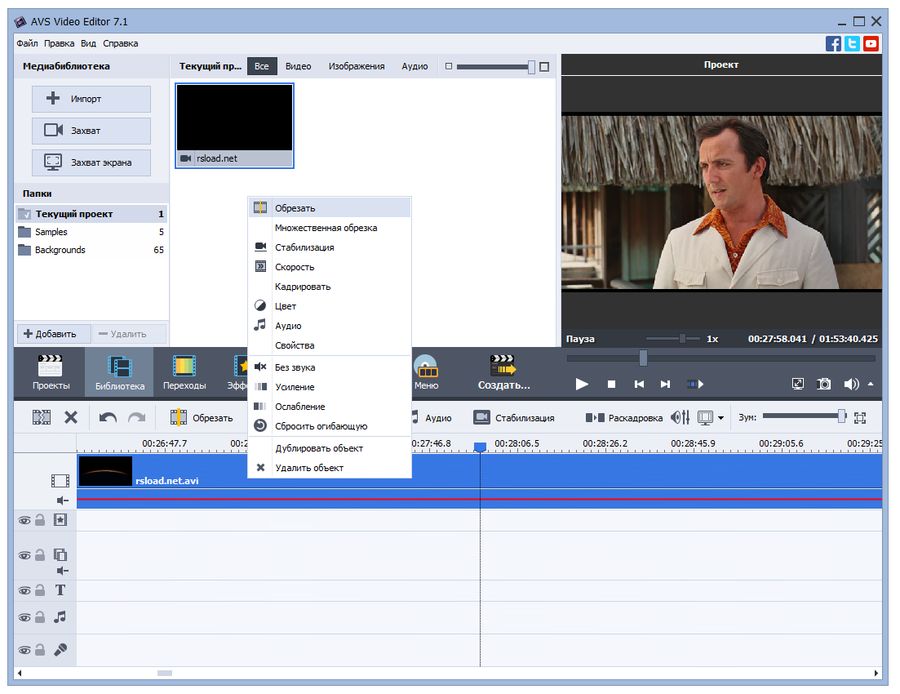Click the Захват экрана button

tap(91, 162)
